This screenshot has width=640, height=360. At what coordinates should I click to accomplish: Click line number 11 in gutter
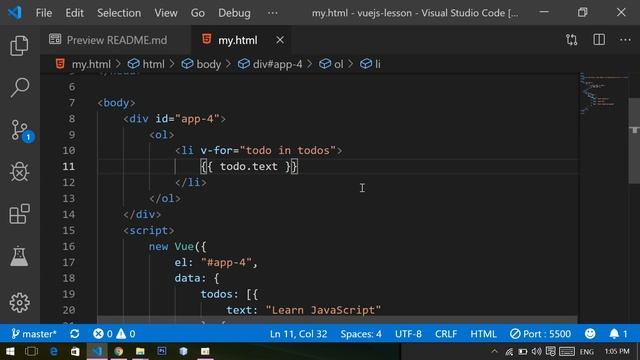coord(69,167)
